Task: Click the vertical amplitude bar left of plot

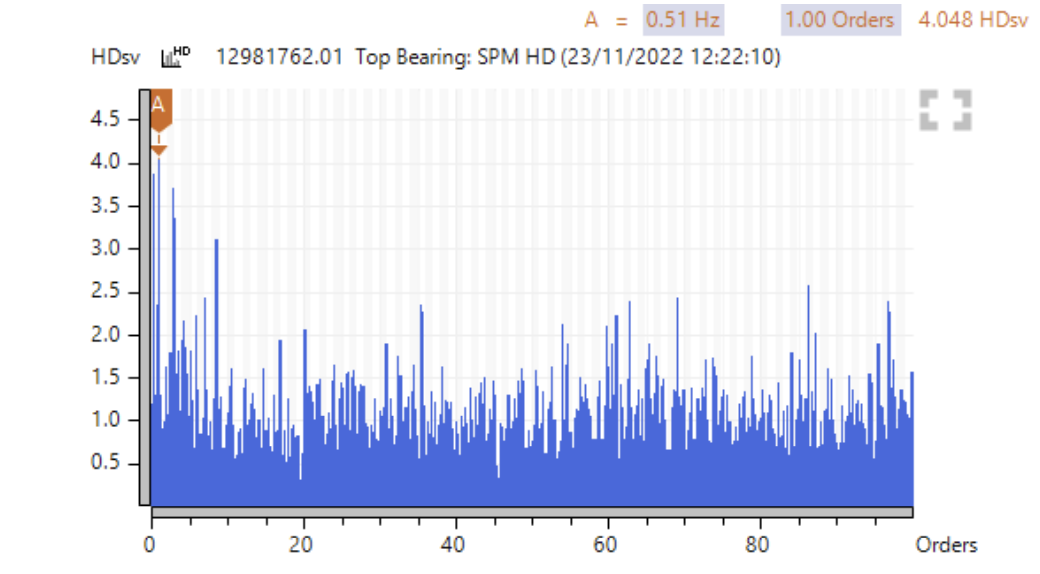Action: (143, 300)
